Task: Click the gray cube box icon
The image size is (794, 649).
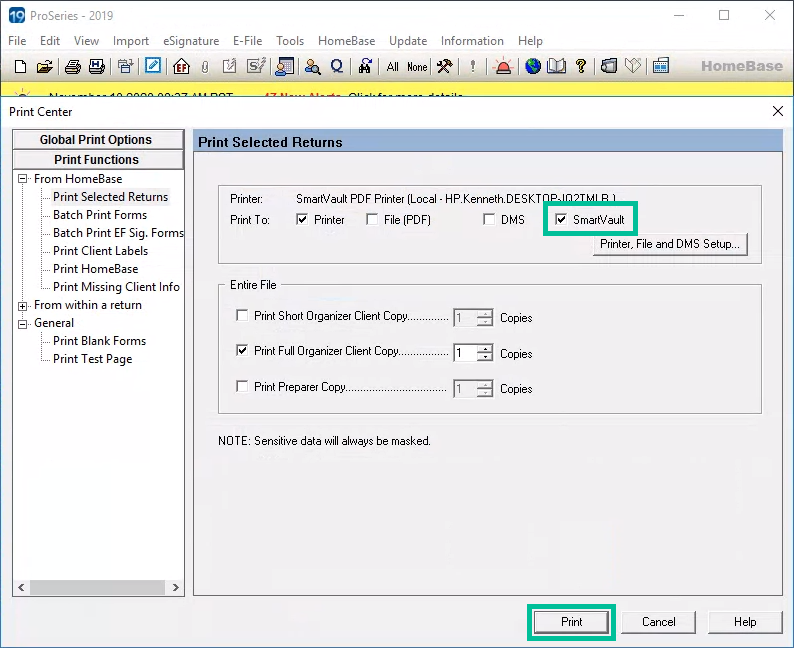Action: (609, 66)
